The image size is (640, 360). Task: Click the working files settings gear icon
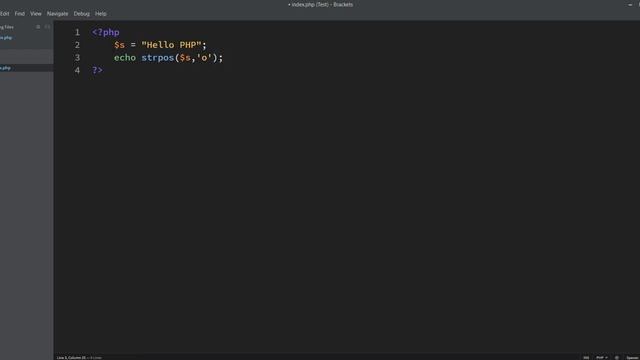(38, 27)
